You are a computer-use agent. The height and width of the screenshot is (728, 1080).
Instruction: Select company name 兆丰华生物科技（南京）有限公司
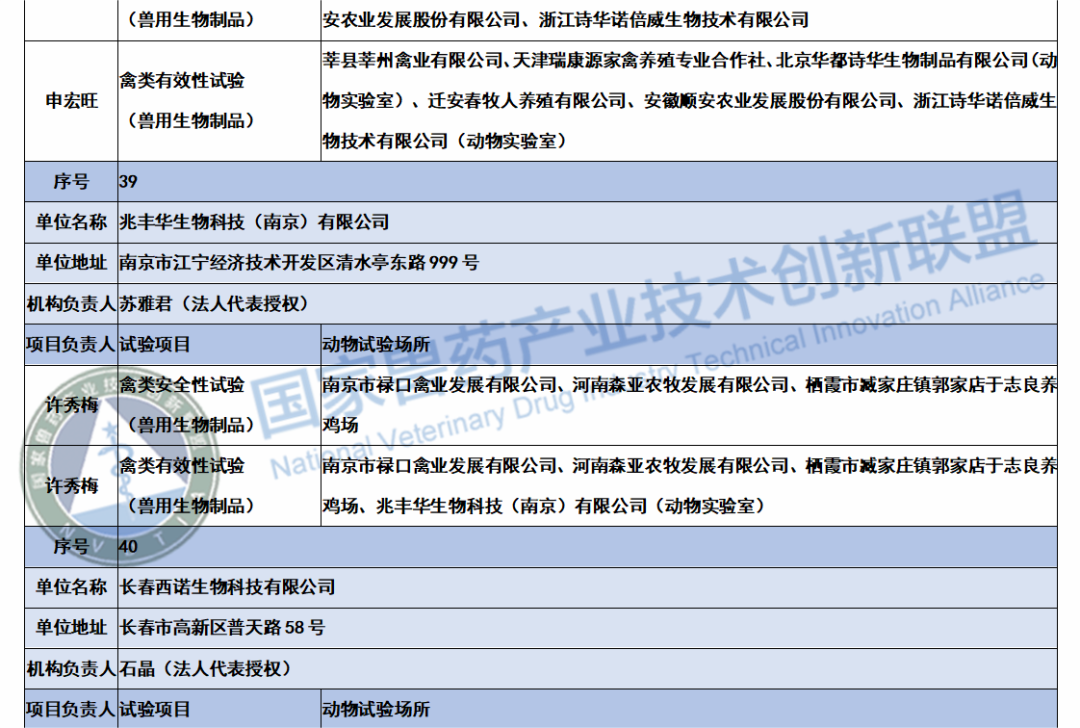tap(254, 222)
